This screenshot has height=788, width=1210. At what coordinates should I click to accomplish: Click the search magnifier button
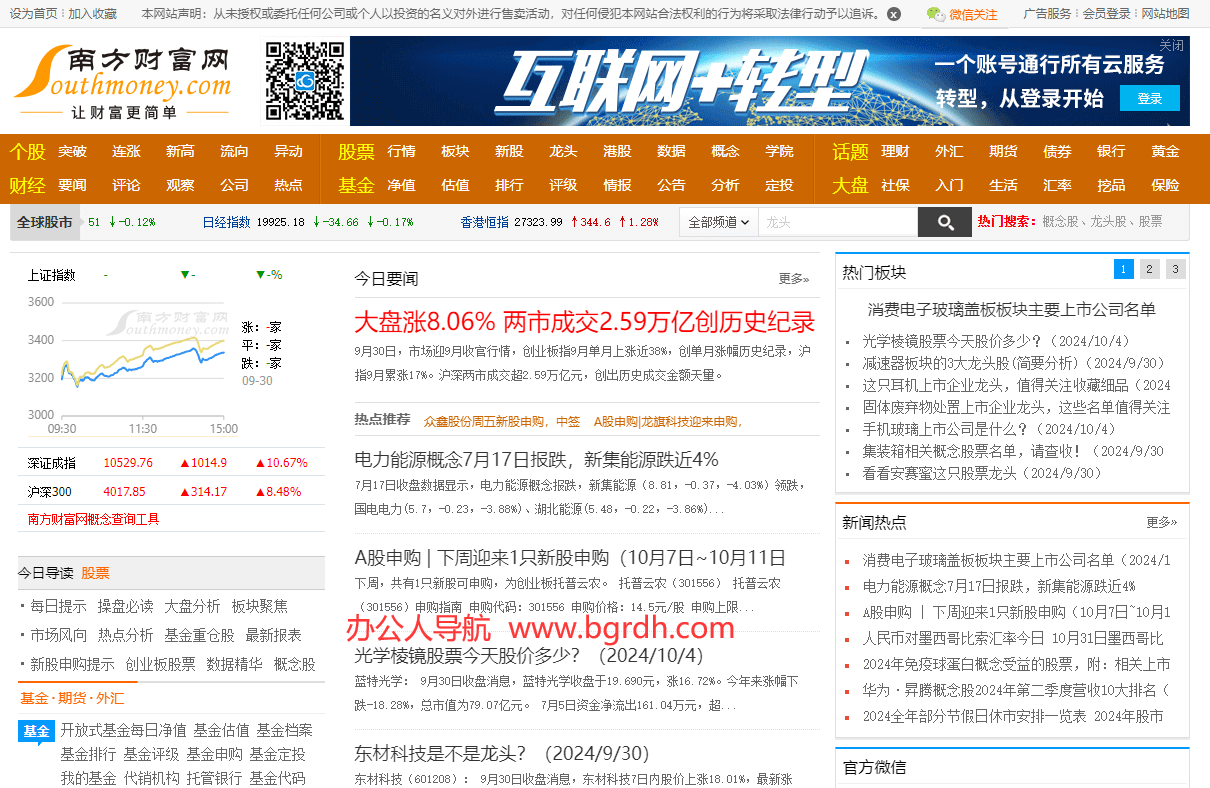click(944, 222)
